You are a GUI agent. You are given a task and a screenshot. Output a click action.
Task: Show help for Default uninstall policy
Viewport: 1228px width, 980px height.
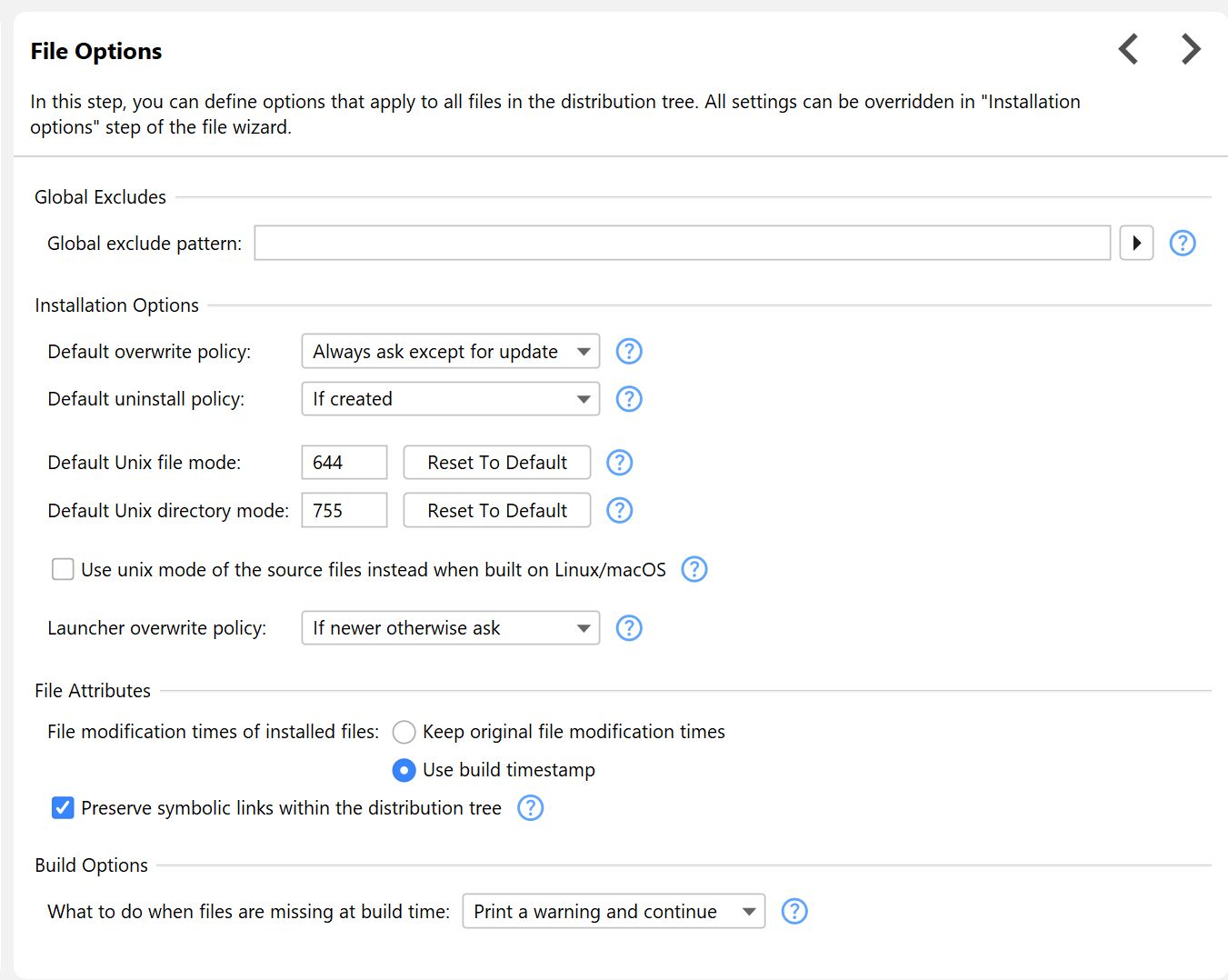629,399
